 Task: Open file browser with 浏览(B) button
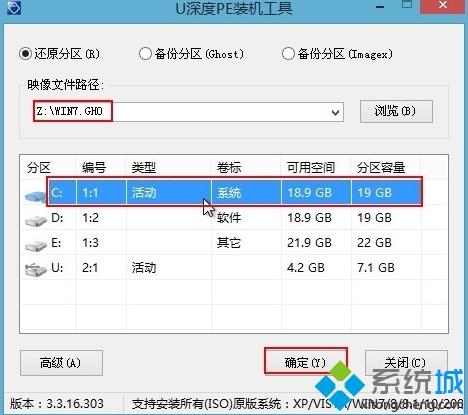(x=396, y=111)
